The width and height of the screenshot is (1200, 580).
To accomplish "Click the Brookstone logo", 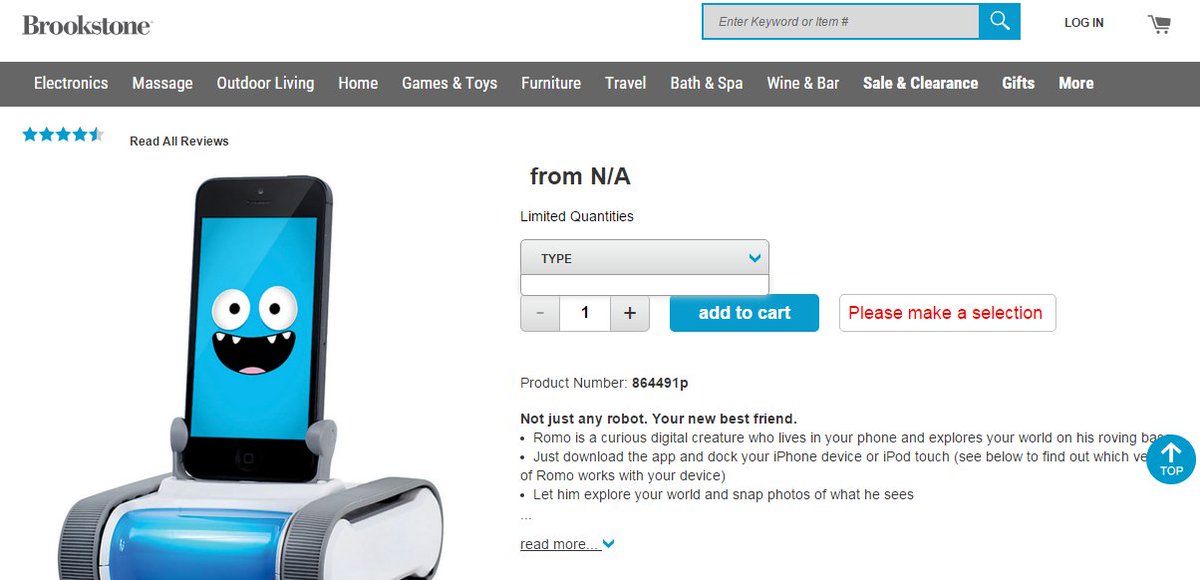I will (x=87, y=24).
